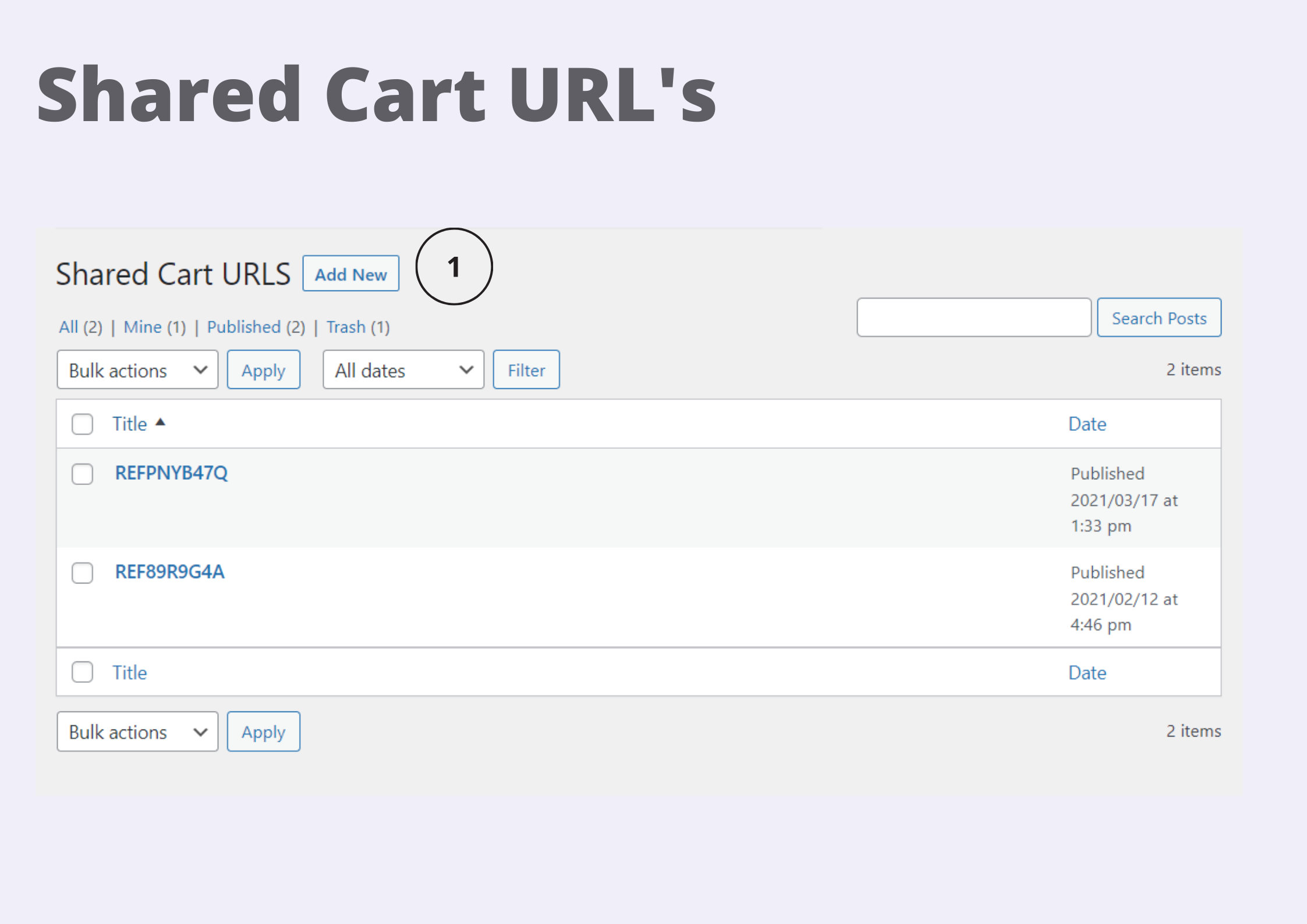Check the REFPNYB47Q row checkbox
Image resolution: width=1307 pixels, height=924 pixels.
pos(82,474)
